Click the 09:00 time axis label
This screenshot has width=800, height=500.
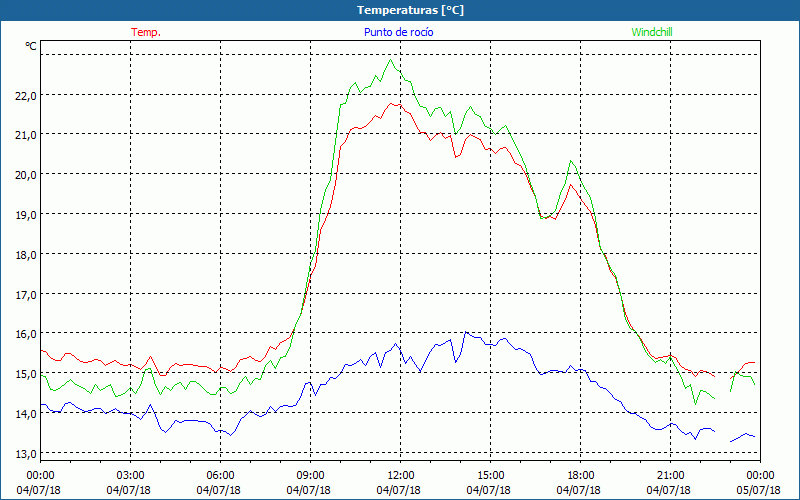[310, 476]
